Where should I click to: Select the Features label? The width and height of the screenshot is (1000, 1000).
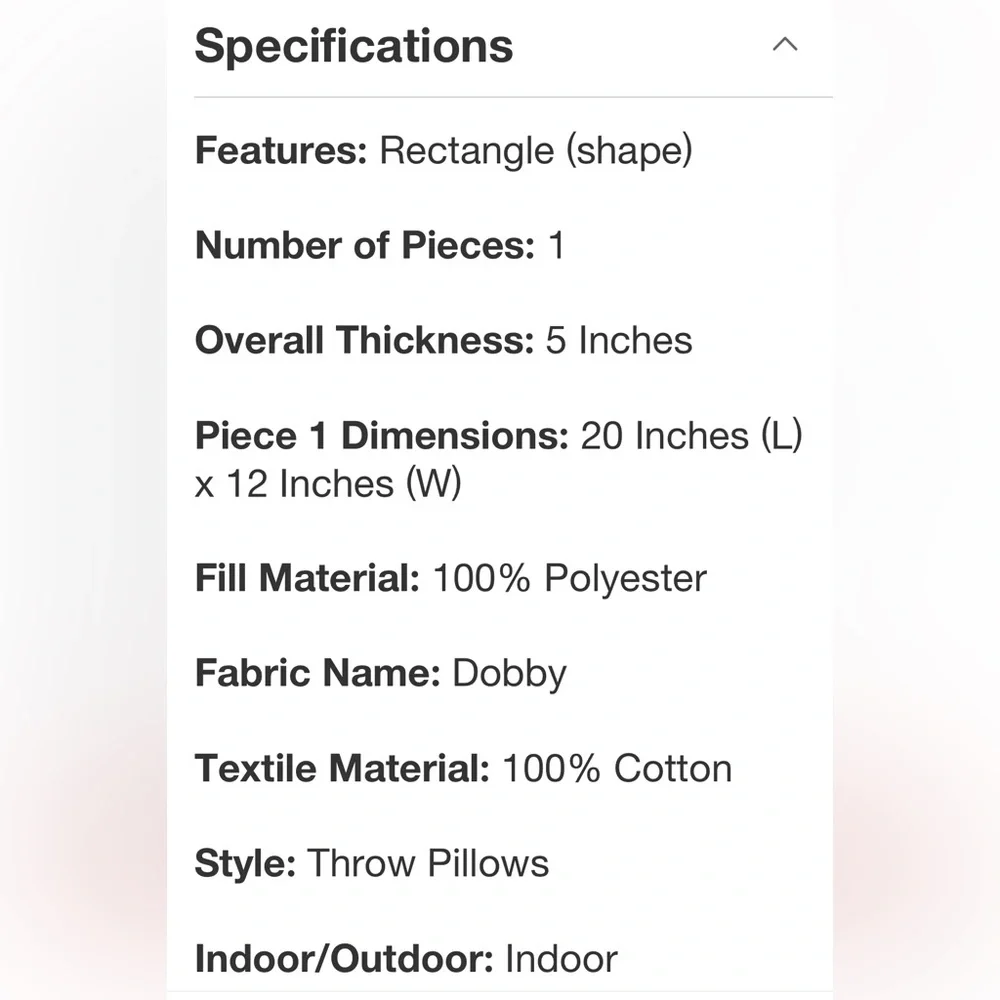click(x=281, y=151)
